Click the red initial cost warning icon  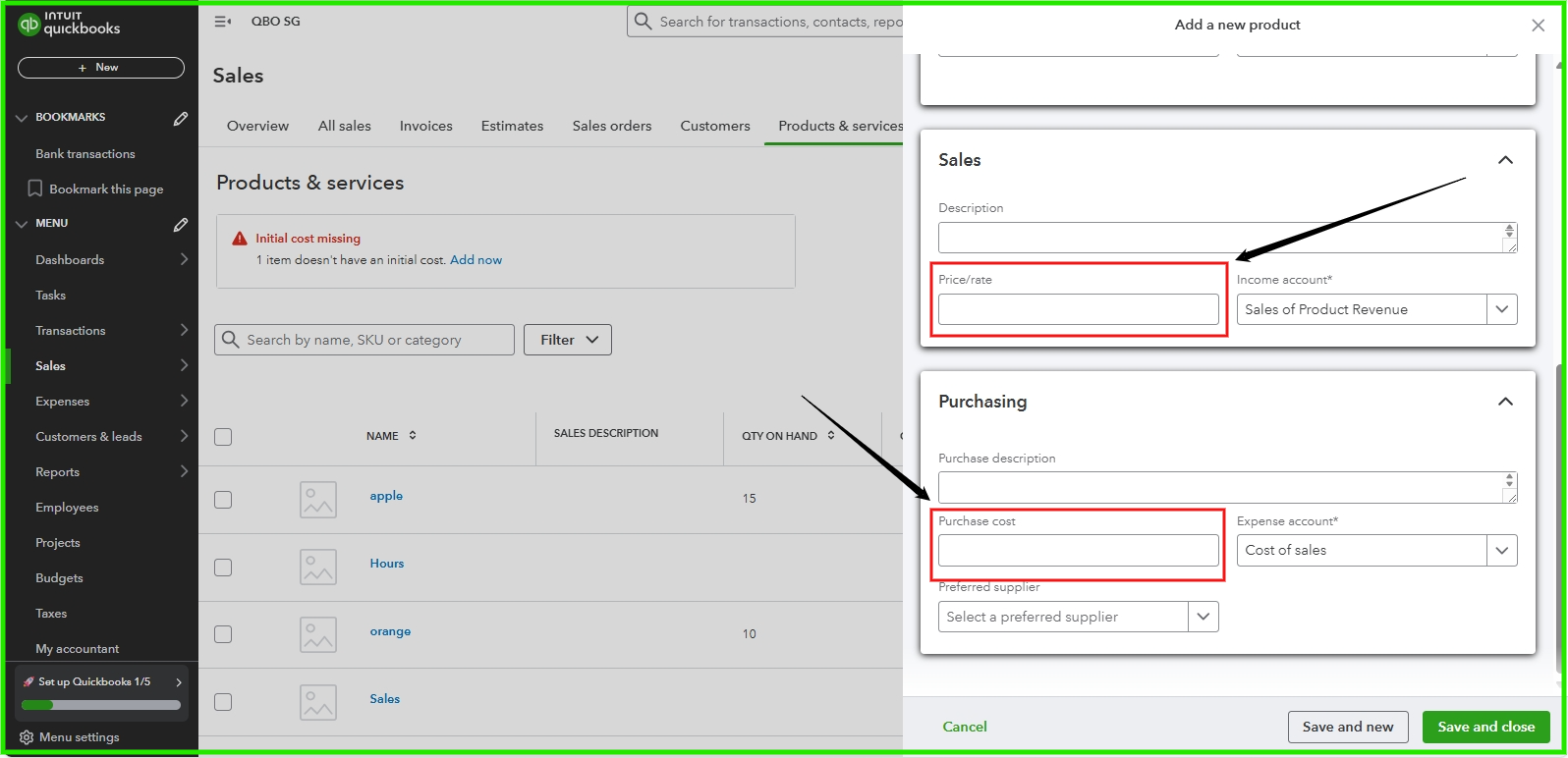[x=239, y=239]
